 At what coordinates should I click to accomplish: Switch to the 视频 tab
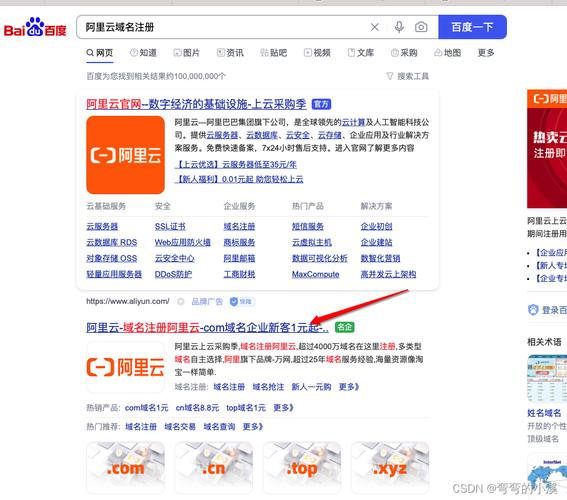(x=317, y=53)
